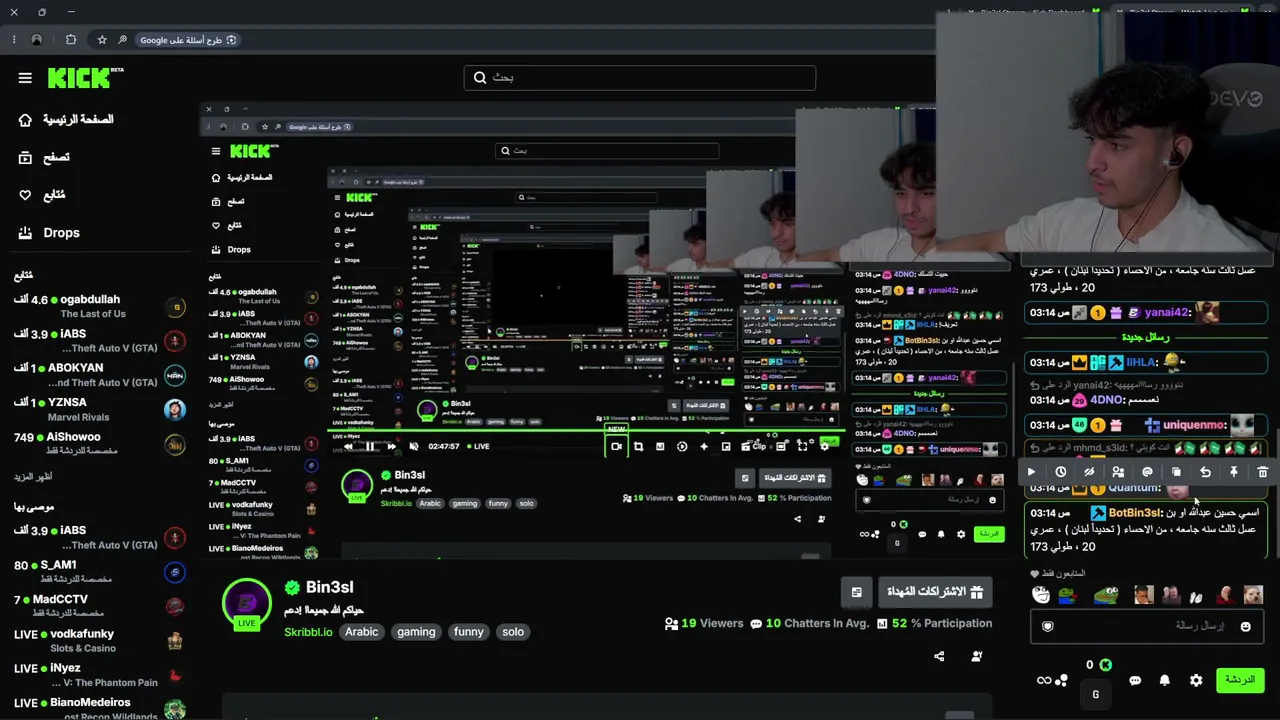Click the green Chat (الدردشة) button in the main chat
1280x720 pixels.
tap(1240, 680)
